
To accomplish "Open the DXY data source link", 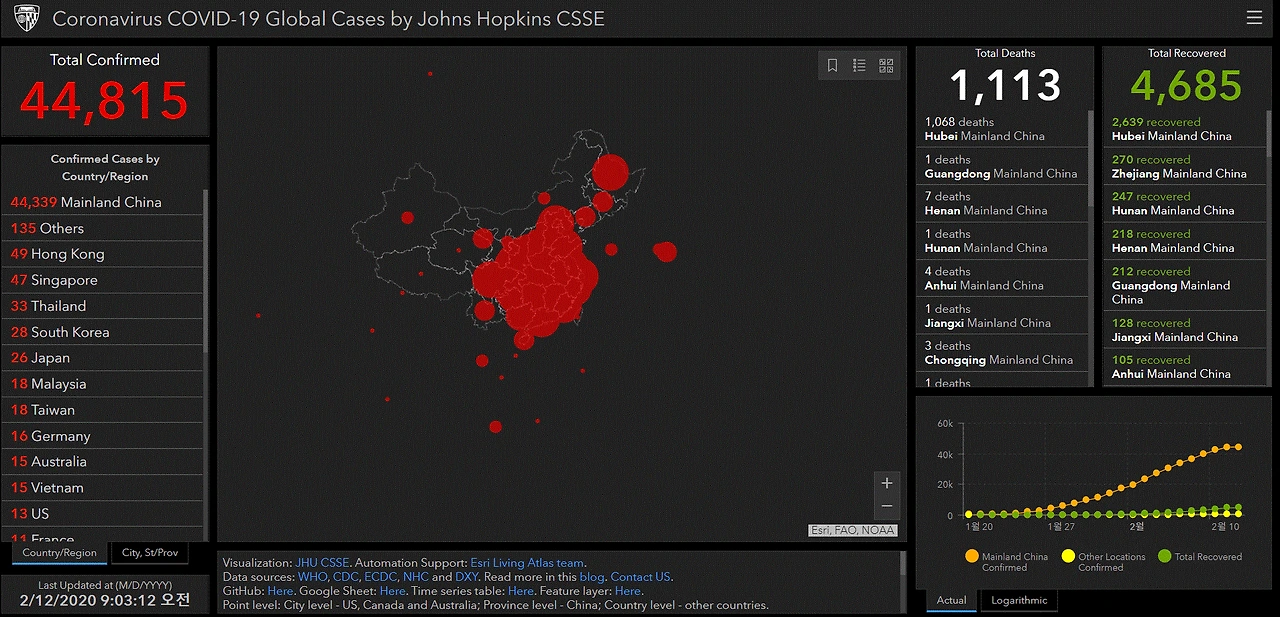I will click(467, 577).
